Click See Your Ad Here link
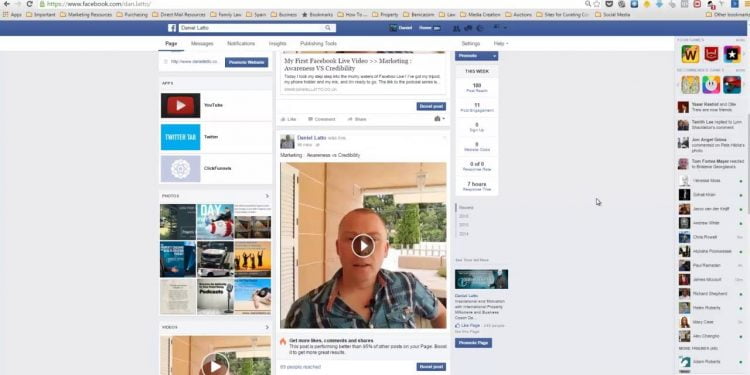This screenshot has width=750, height=375. 472,260
